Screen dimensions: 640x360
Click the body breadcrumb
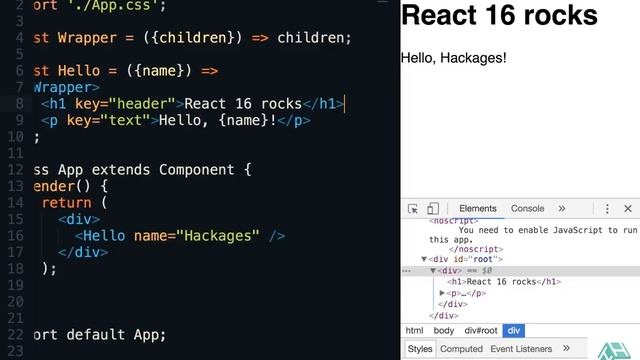[444, 331]
